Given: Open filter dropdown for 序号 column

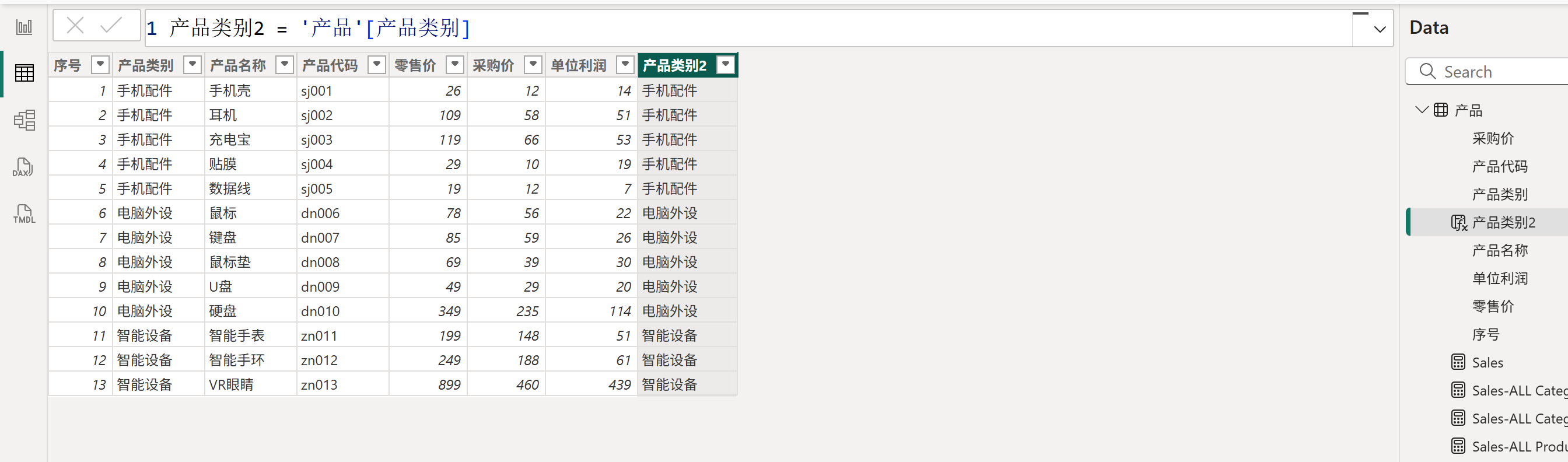Looking at the screenshot, I should [100, 64].
